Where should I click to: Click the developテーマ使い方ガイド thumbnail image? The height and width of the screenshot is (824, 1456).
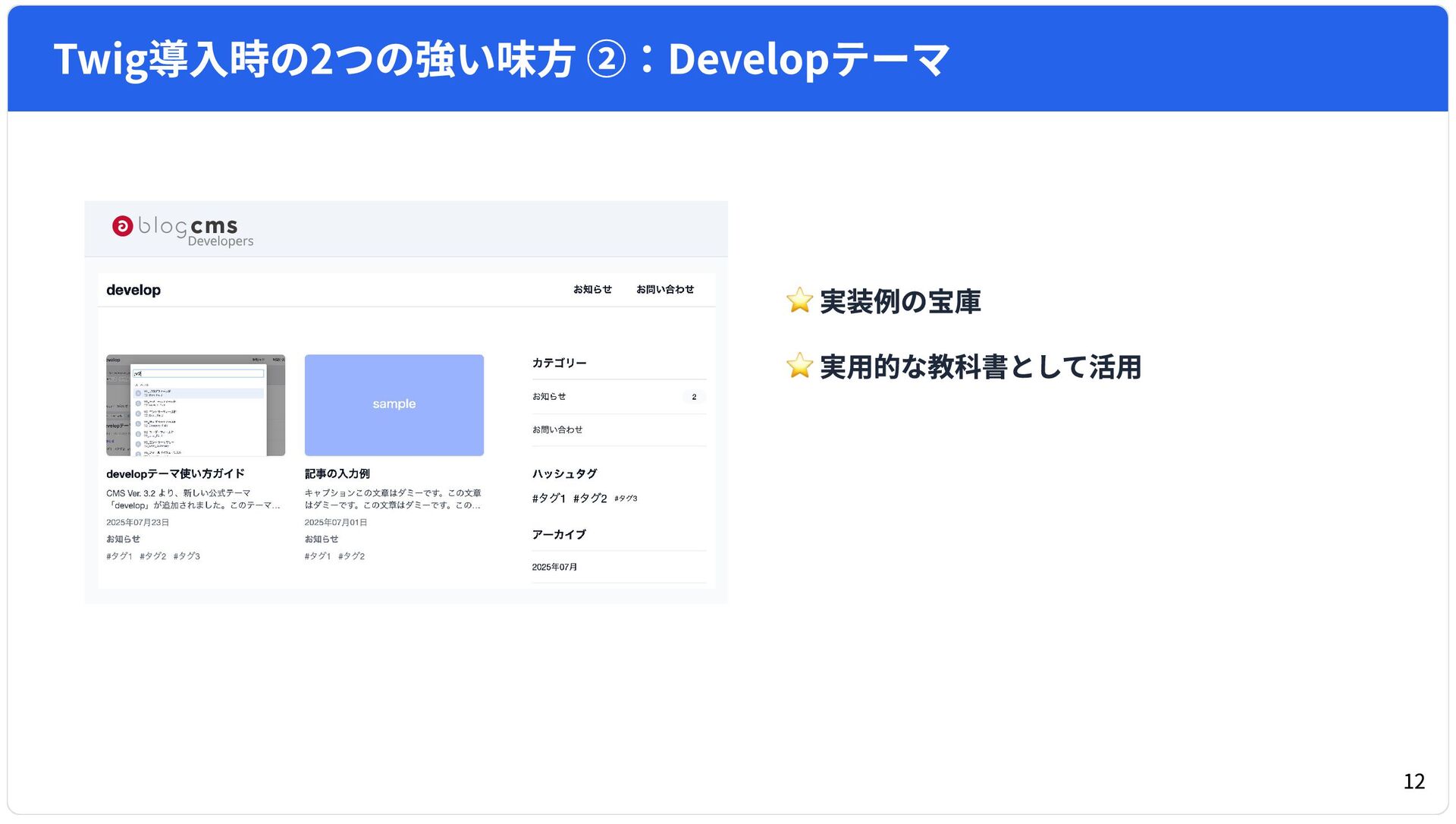[196, 405]
